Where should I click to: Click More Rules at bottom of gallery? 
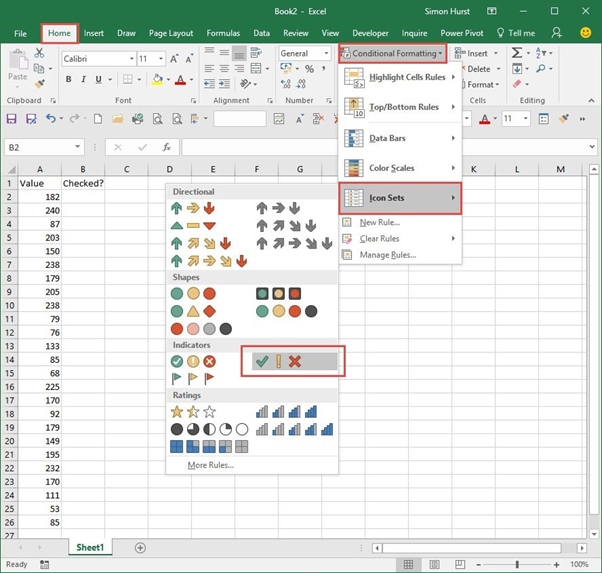tap(210, 465)
